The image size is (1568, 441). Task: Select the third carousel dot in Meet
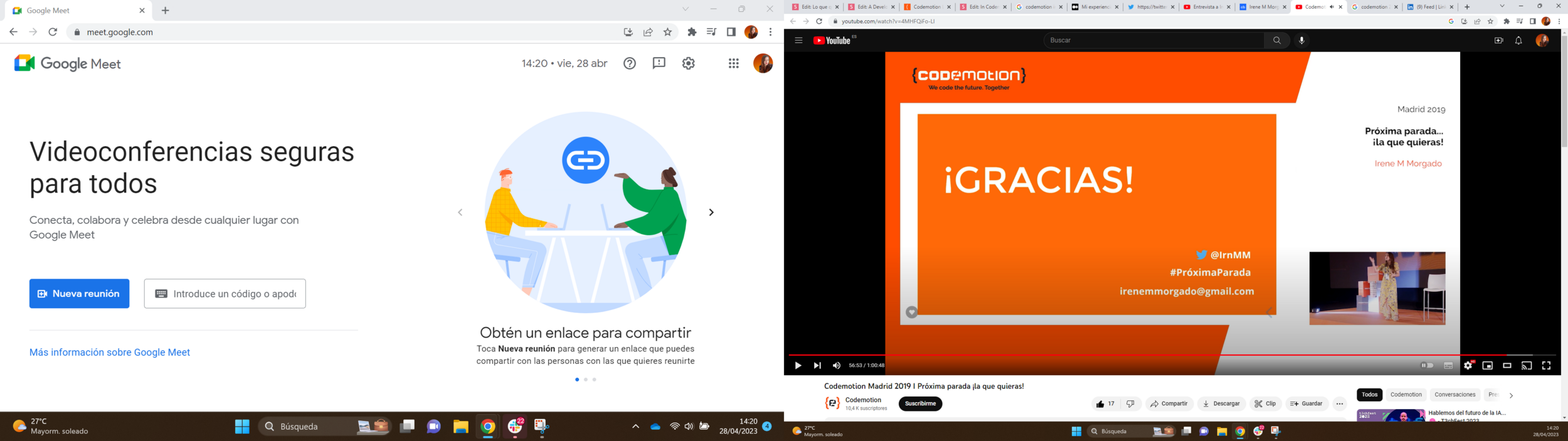tap(595, 380)
